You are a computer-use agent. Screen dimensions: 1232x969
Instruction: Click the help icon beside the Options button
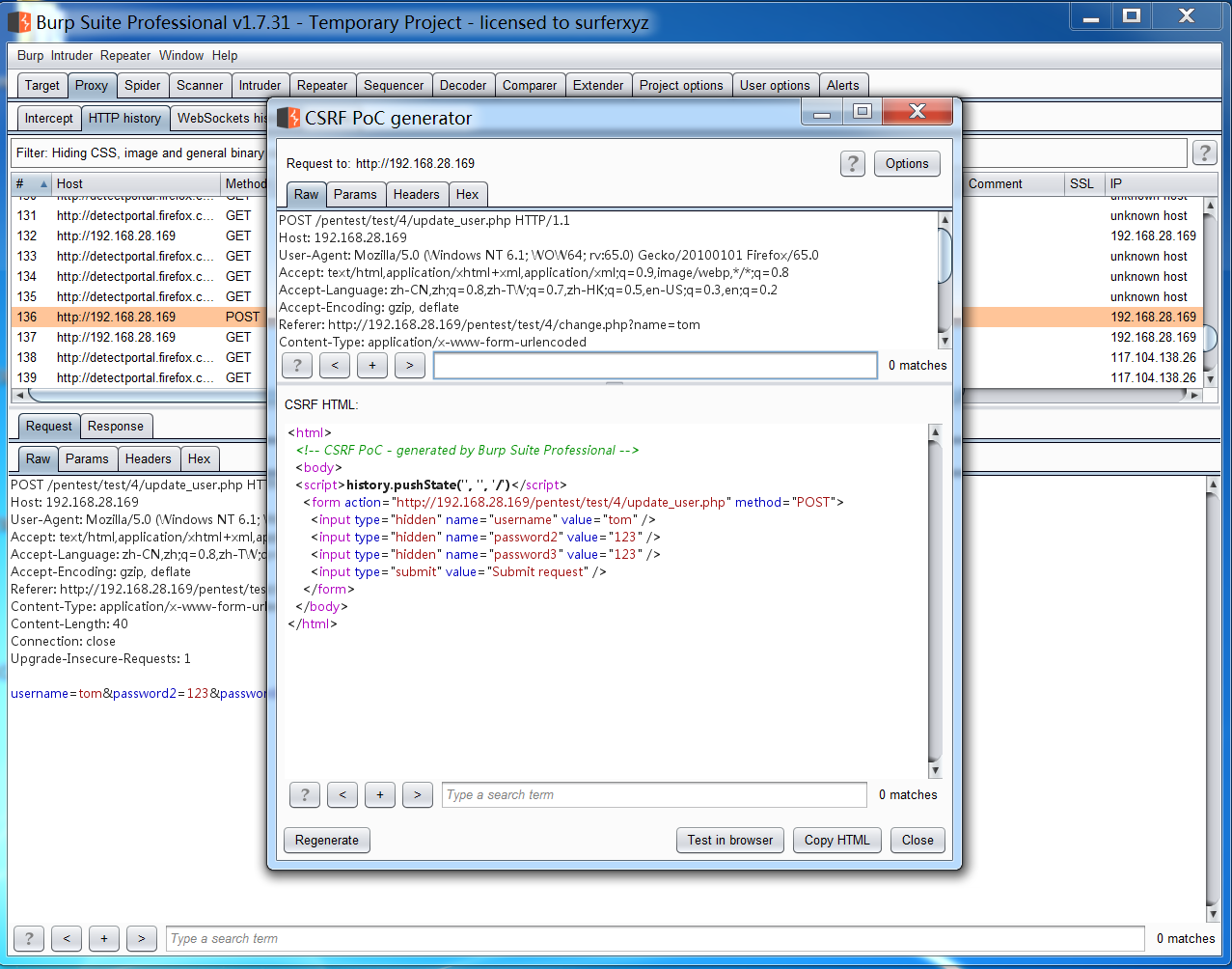pos(852,163)
